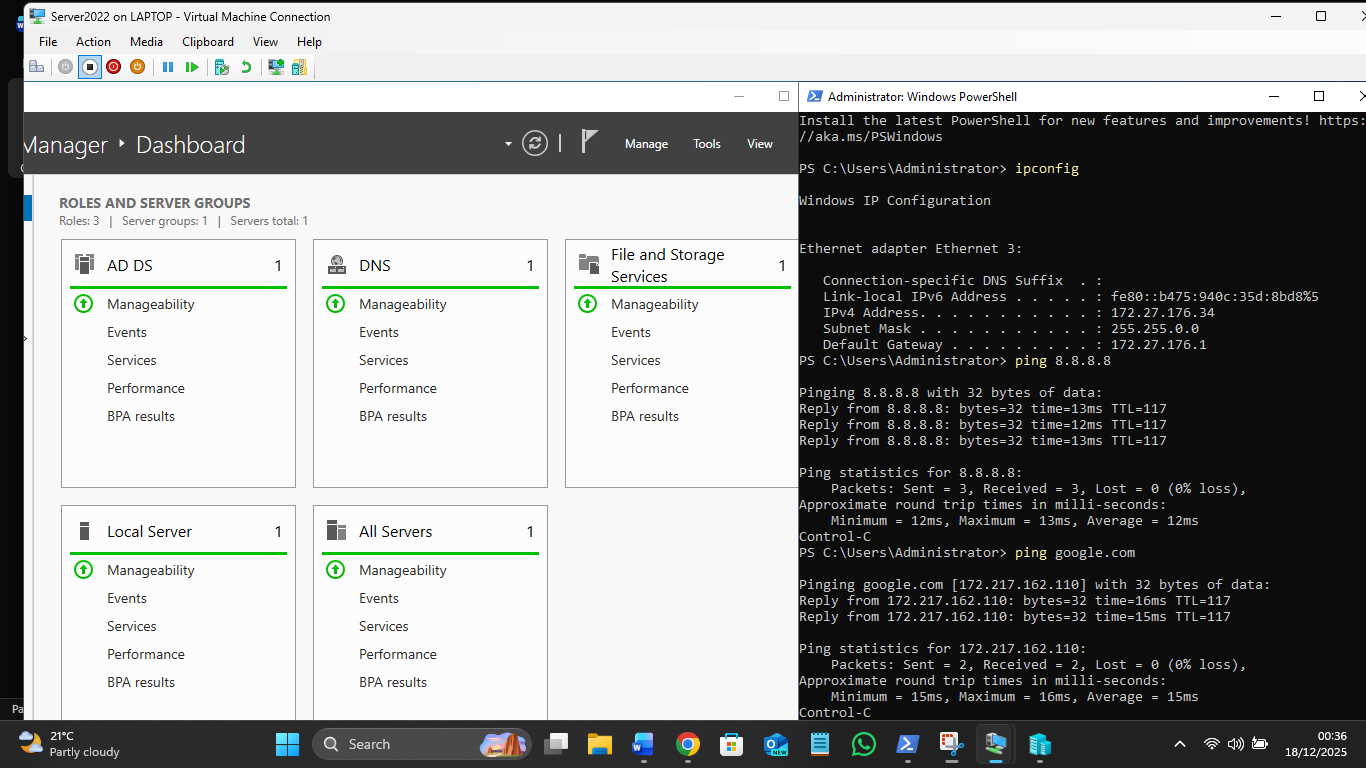Screen dimensions: 1366x768
Task: Expand the dropdown arrow beside refresh
Action: coord(508,144)
